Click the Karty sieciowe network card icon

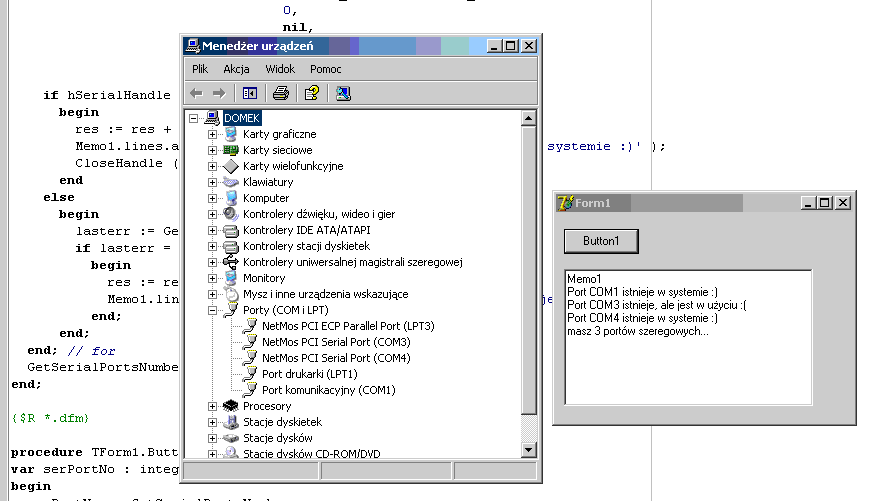coord(231,150)
